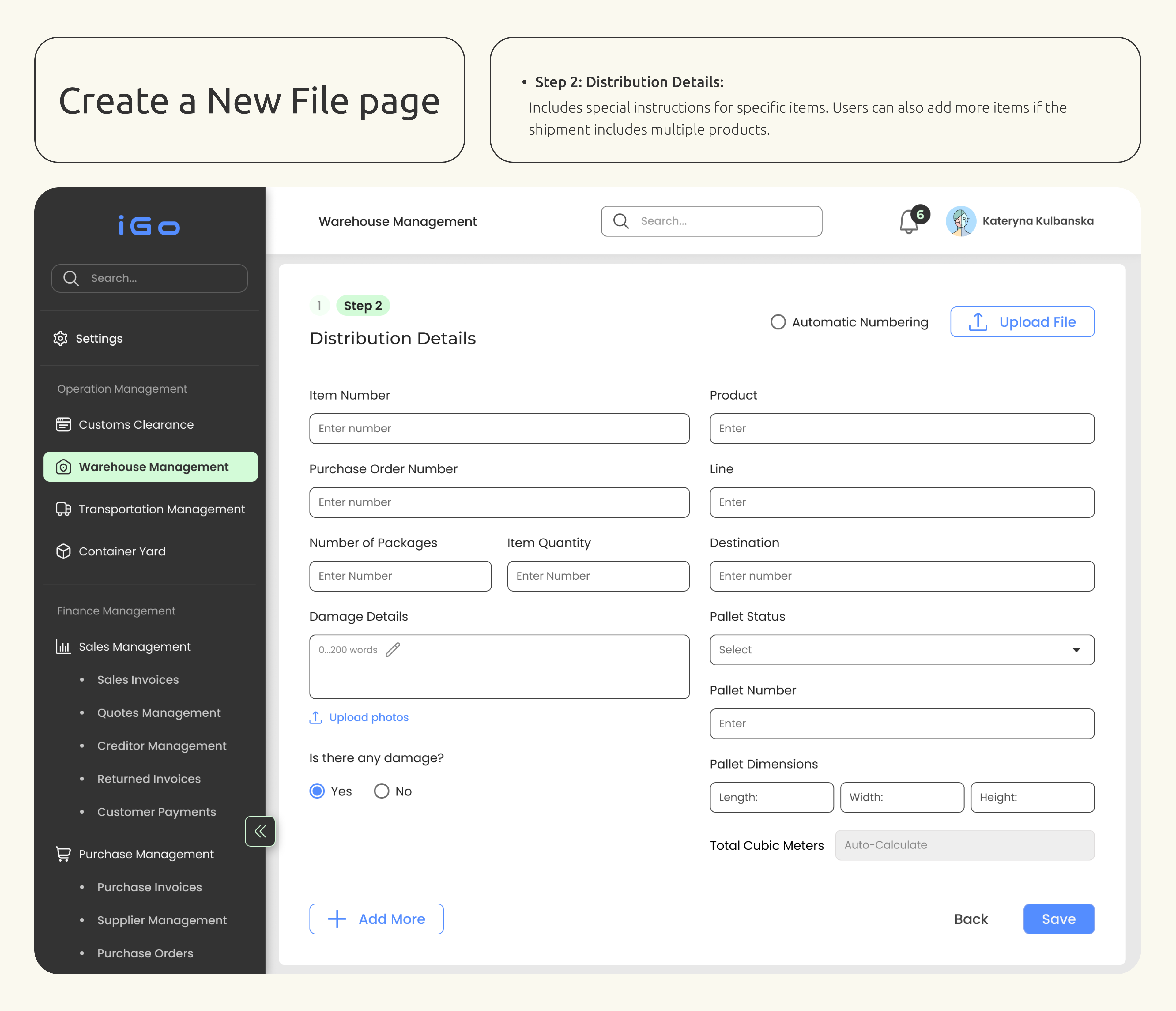1176x1011 pixels.
Task: Click the notification bell icon
Action: [x=909, y=222]
